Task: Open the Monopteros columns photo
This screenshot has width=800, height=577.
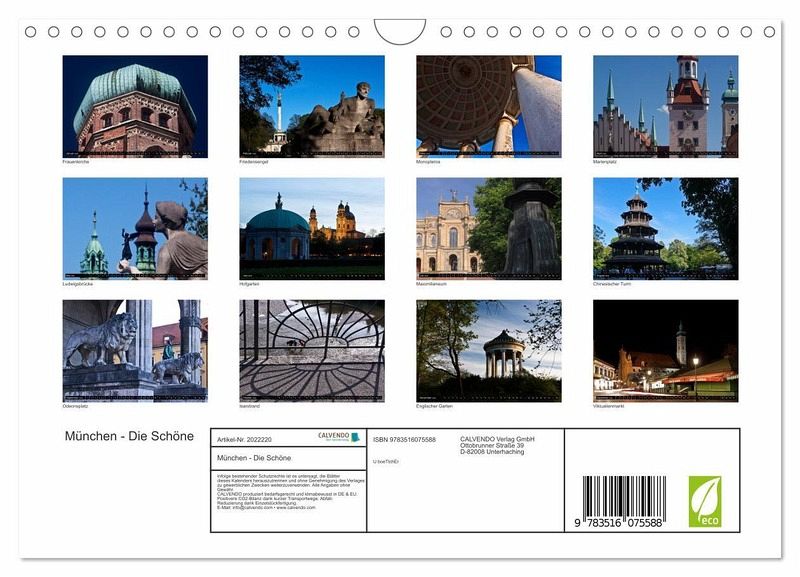Action: (x=488, y=106)
